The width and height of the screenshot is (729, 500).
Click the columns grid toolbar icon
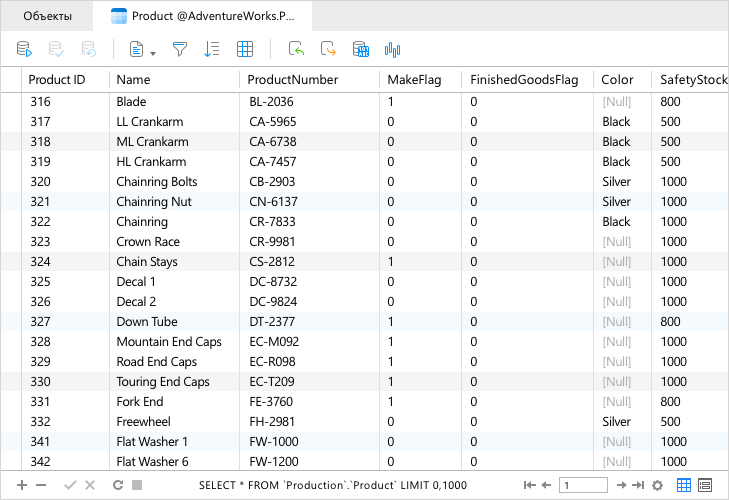tap(245, 49)
